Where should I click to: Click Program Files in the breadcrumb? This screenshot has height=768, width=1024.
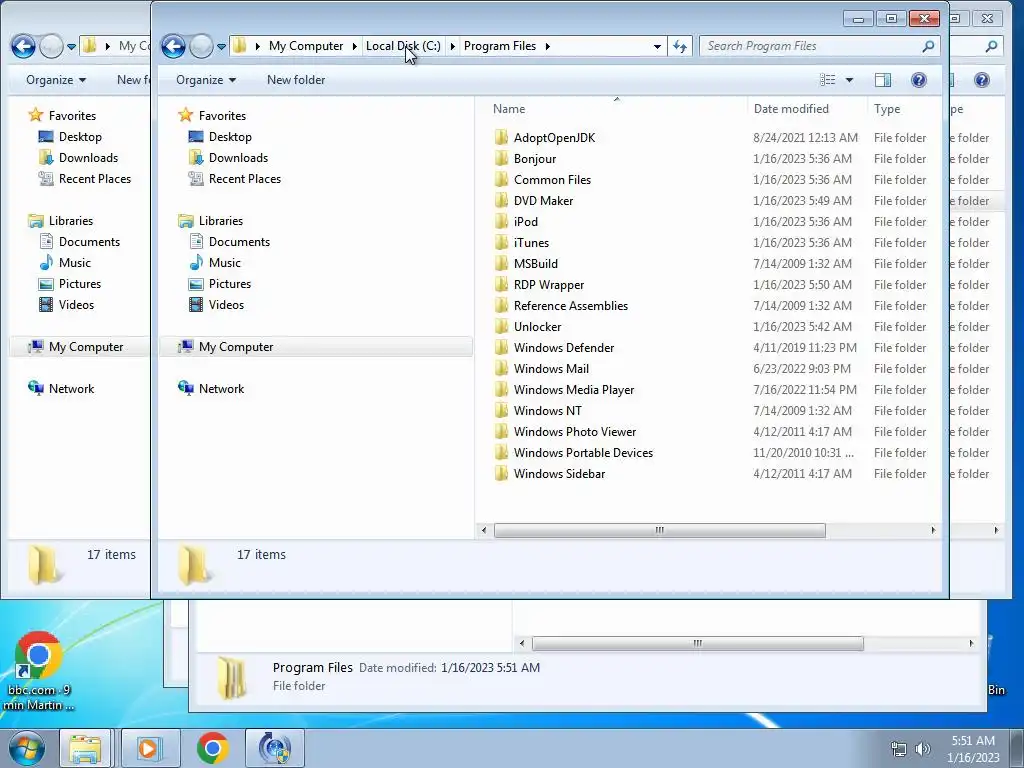[x=500, y=46]
